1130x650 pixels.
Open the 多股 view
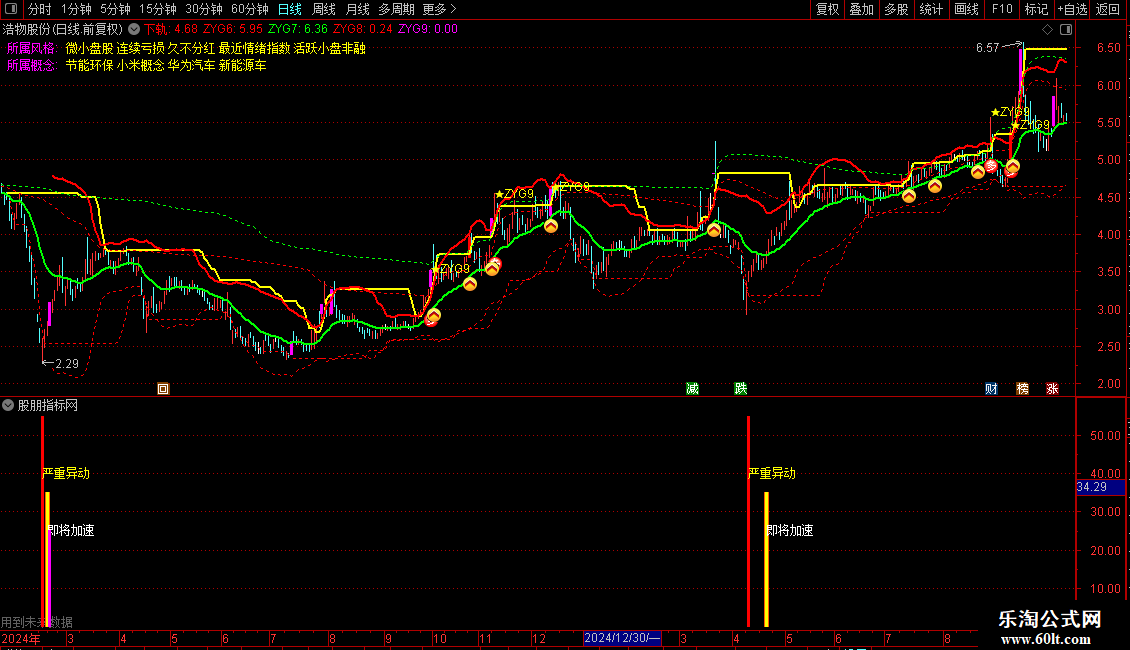[x=897, y=9]
